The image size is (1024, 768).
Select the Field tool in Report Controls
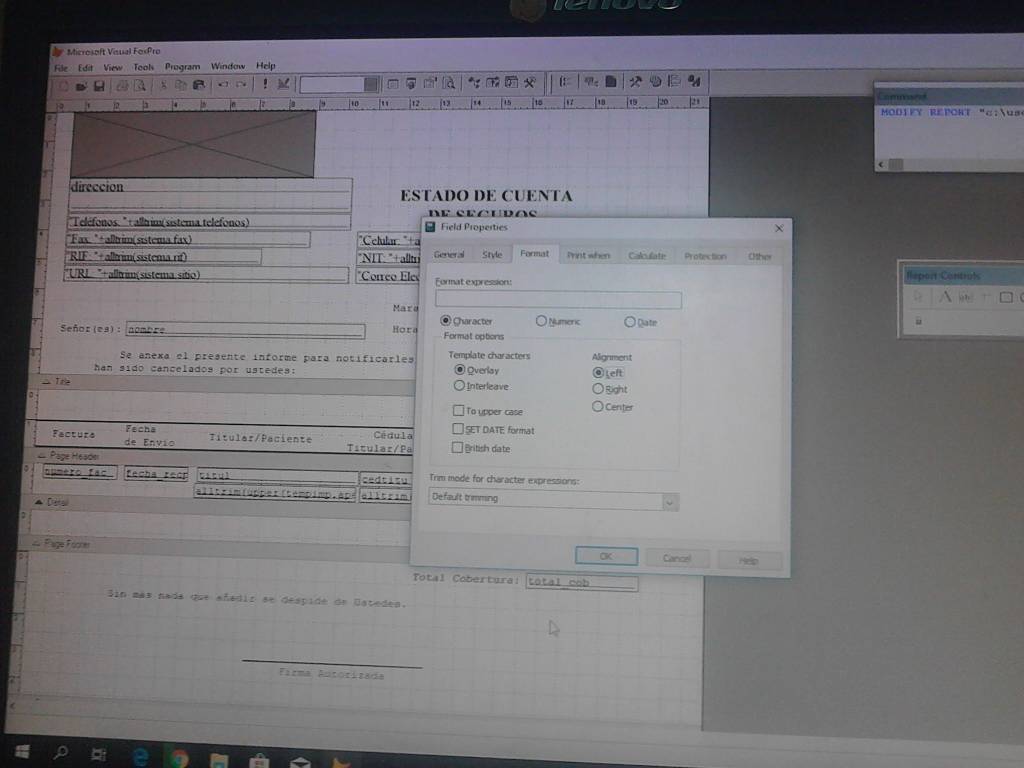pyautogui.click(x=965, y=297)
